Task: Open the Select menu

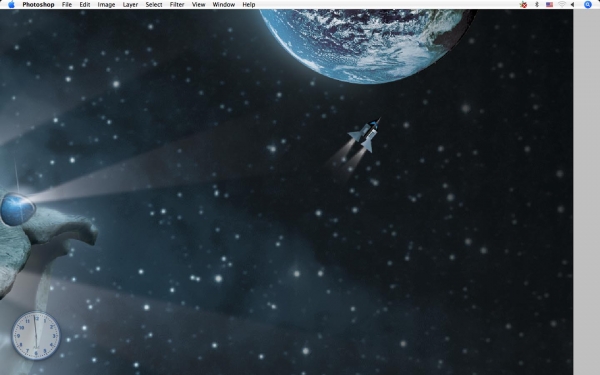Action: 154,5
